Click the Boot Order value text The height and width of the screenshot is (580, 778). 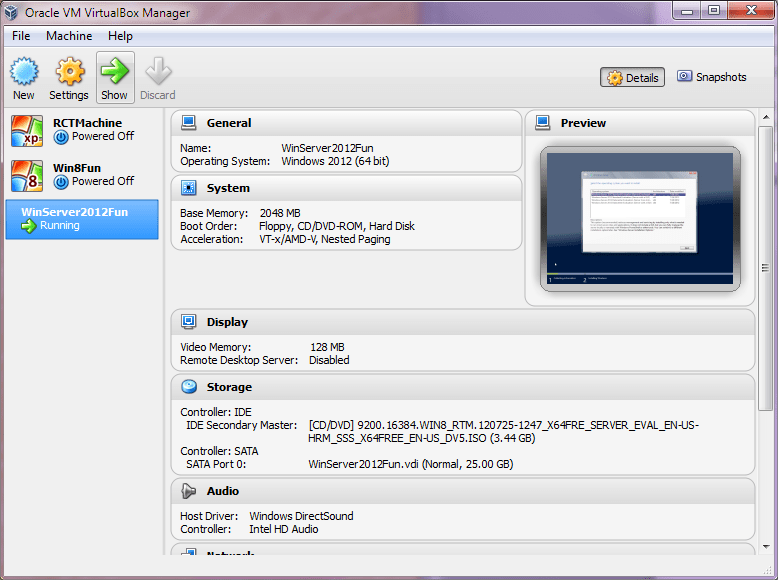(337, 226)
